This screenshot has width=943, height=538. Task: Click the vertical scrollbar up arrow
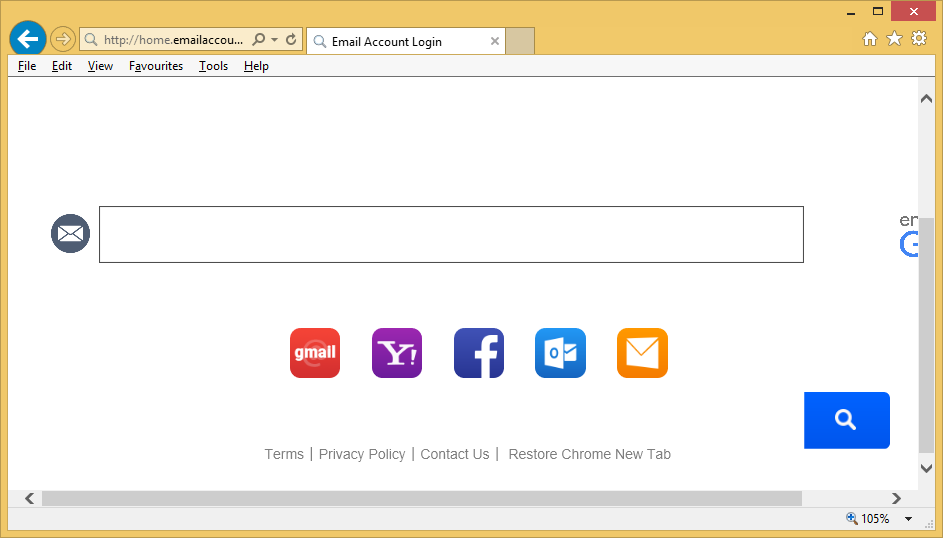tap(926, 99)
